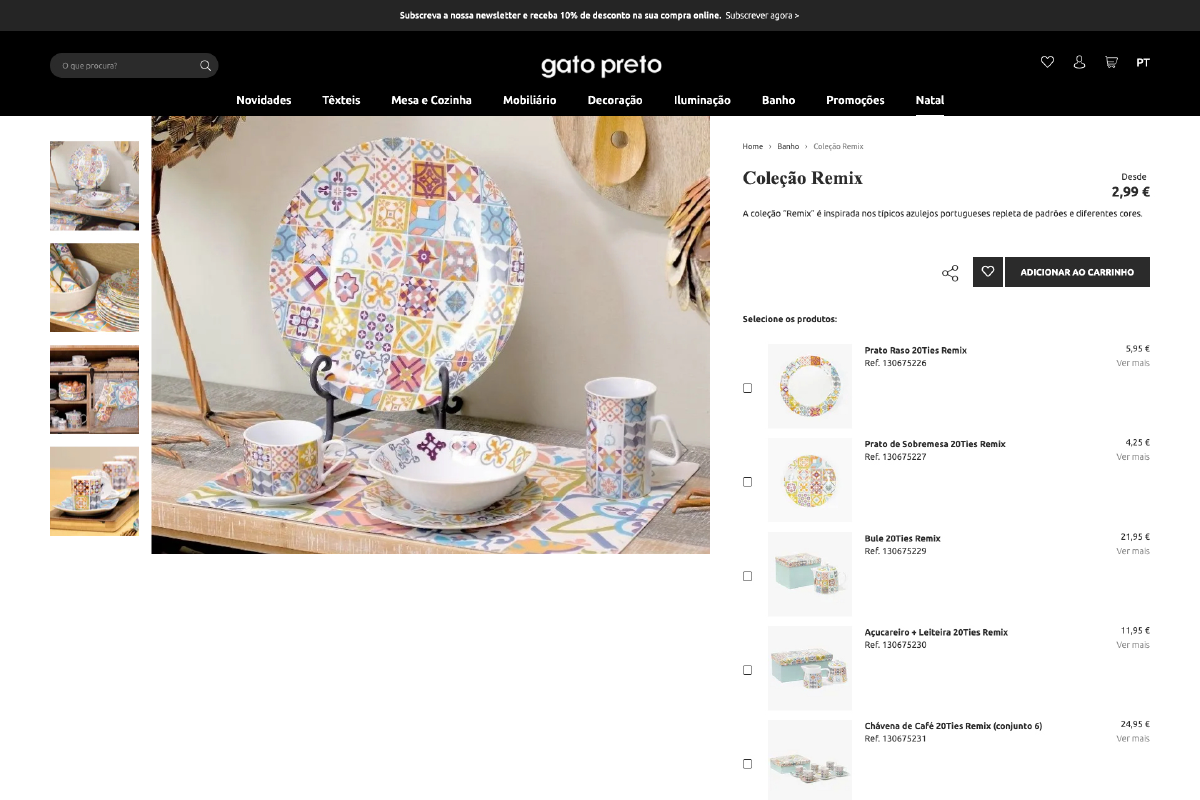Image resolution: width=1200 pixels, height=800 pixels.
Task: Select Prato de Sobremesa 20Ties Remix checkbox
Action: click(x=747, y=482)
